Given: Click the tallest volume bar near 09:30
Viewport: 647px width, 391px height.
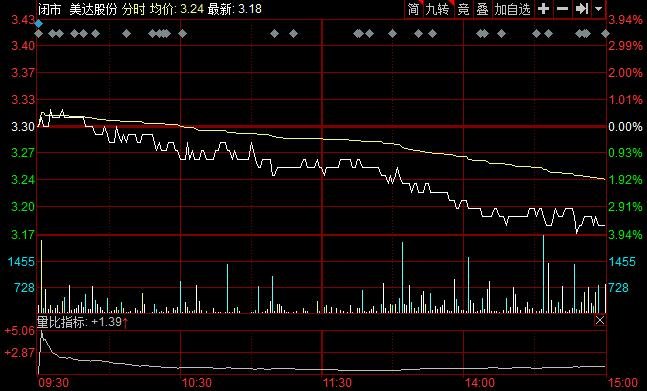Looking at the screenshot, I should (41, 276).
